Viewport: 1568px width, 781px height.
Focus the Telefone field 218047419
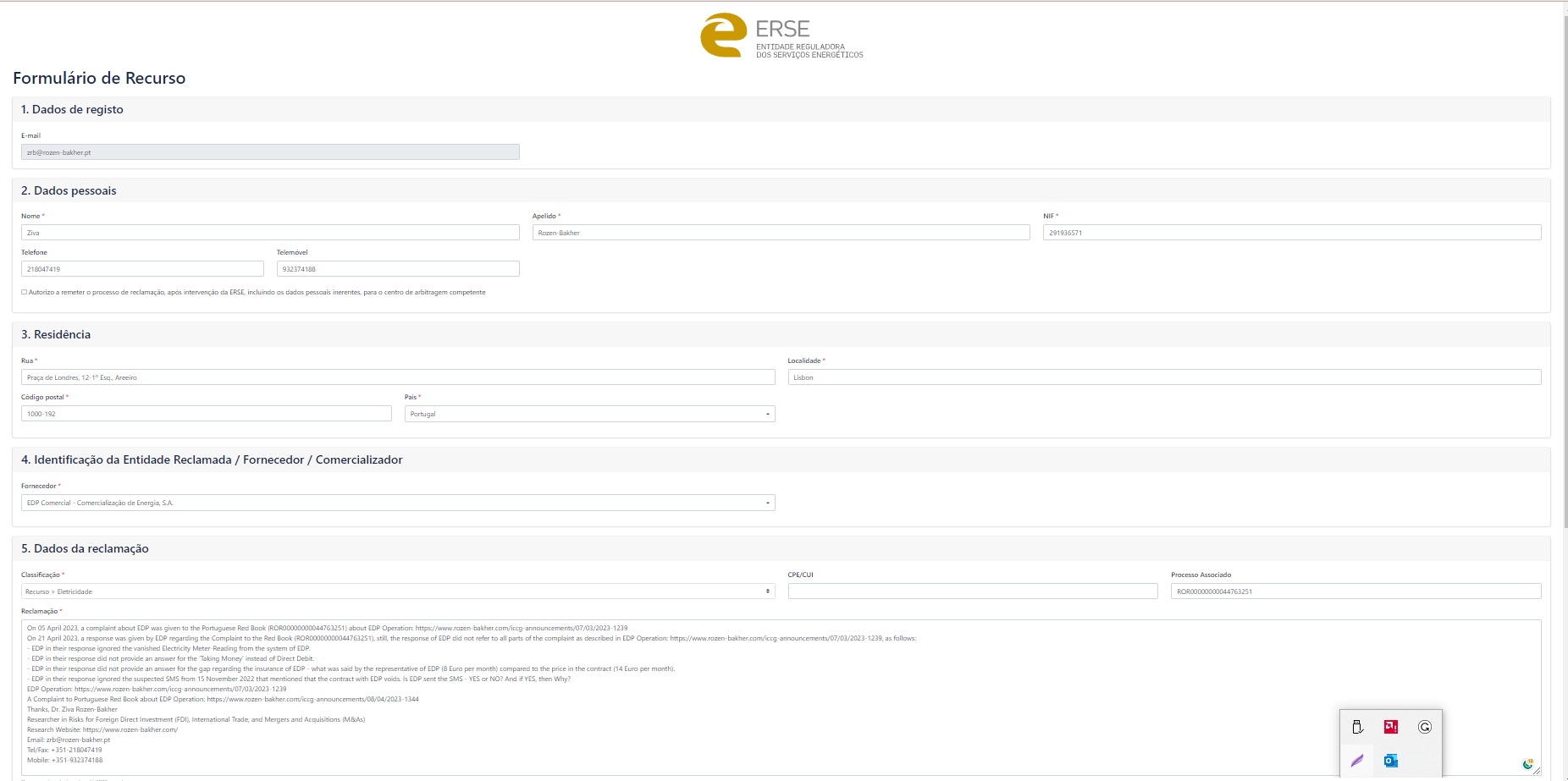[x=142, y=269]
